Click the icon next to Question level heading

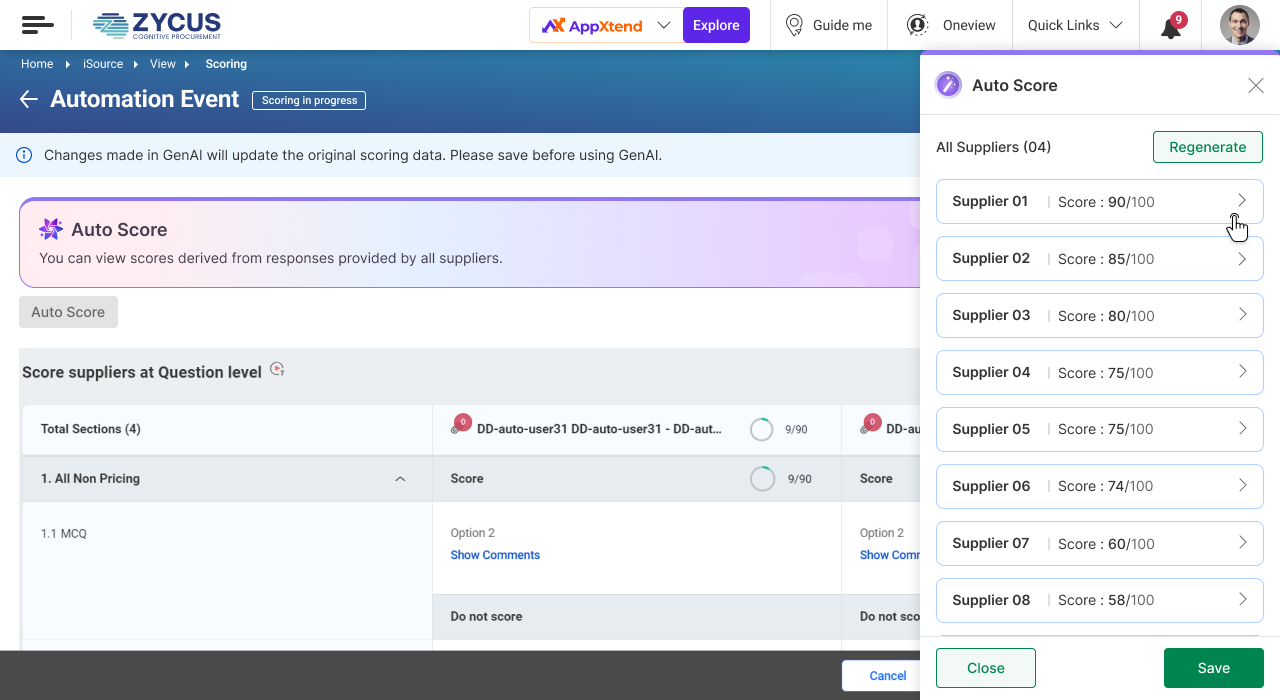(x=278, y=370)
